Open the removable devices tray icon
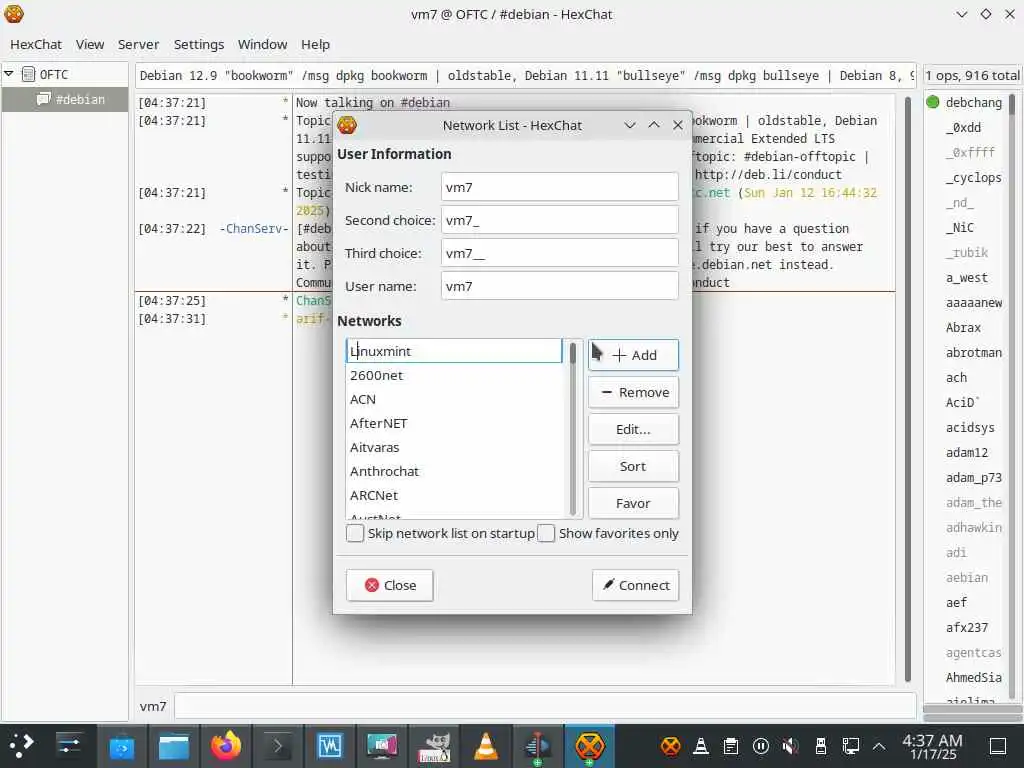Viewport: 1024px width, 768px height. (821, 745)
